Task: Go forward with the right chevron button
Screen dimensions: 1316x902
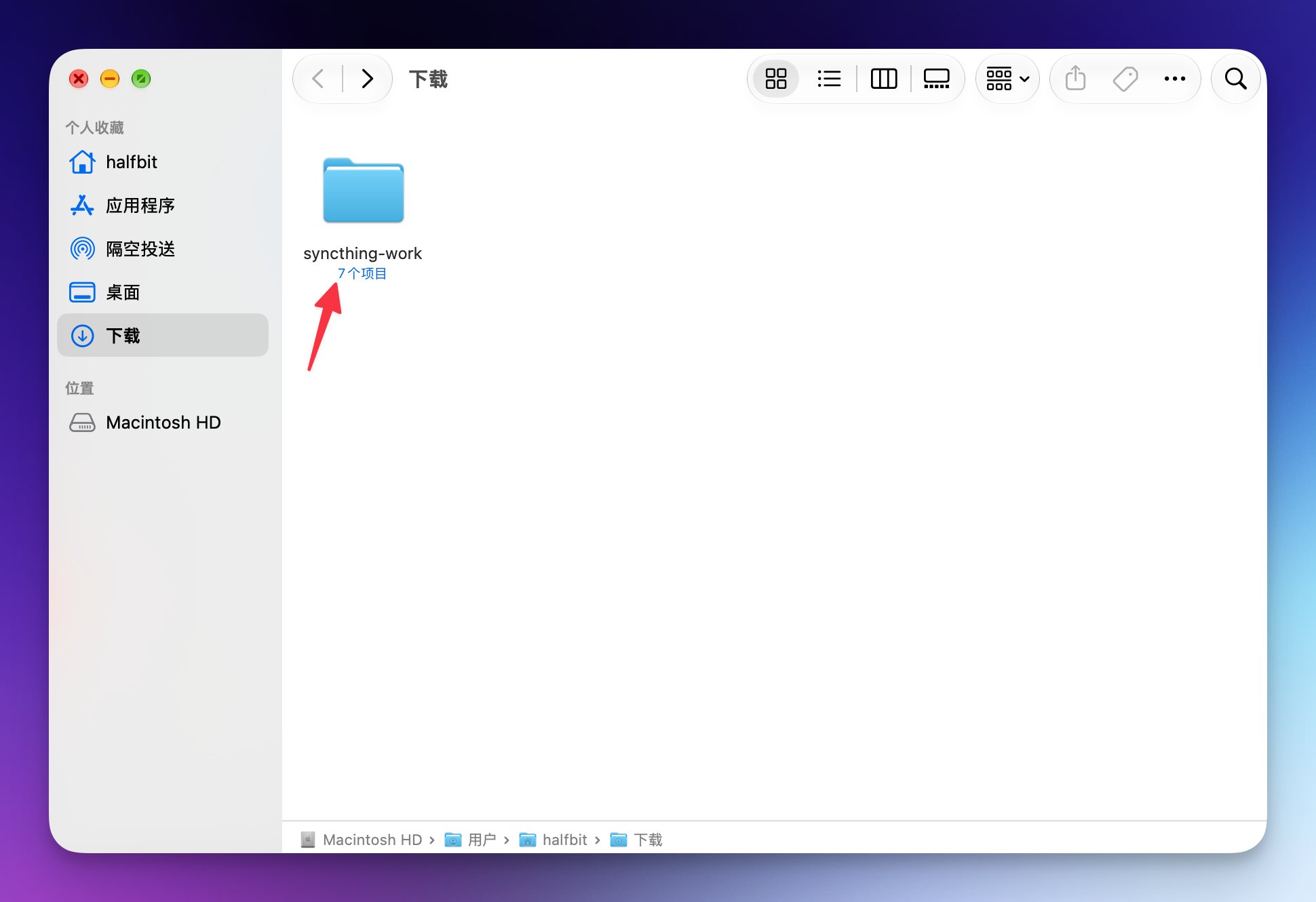Action: [x=367, y=79]
